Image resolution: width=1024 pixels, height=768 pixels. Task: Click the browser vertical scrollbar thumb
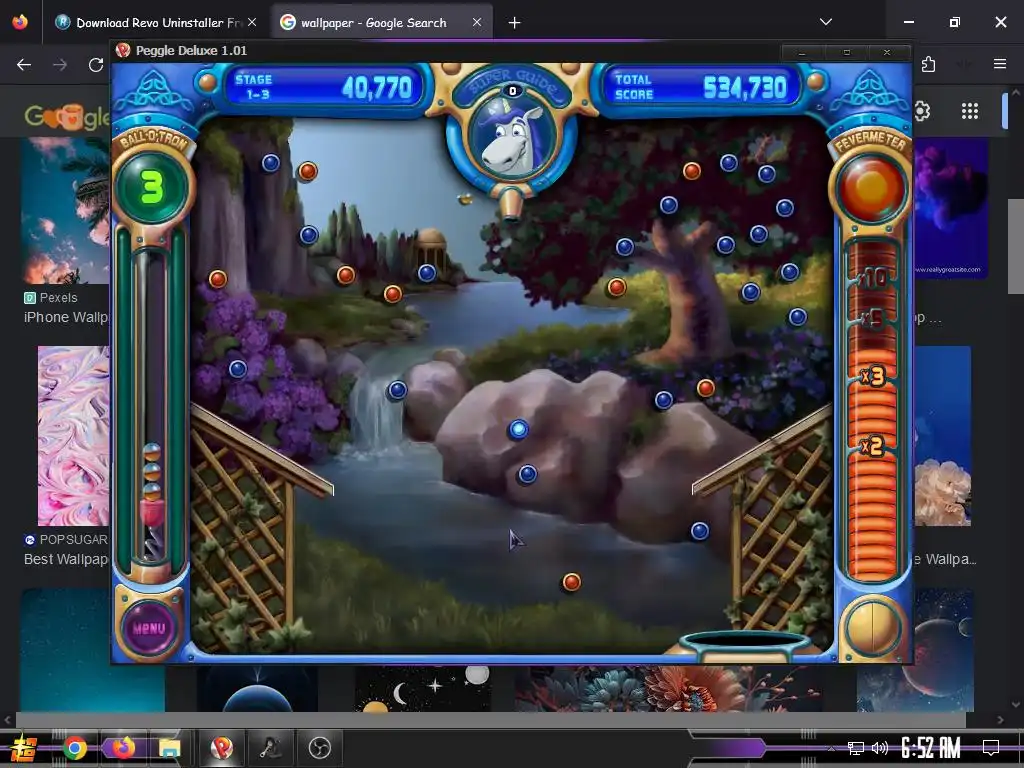[x=1016, y=246]
